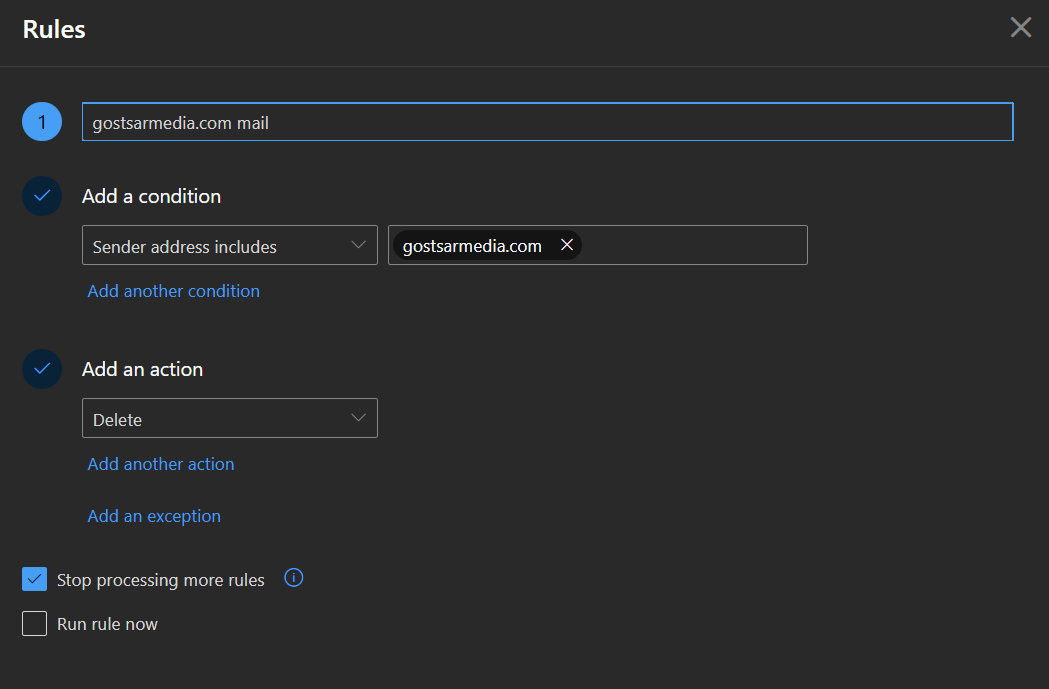
Task: Open the 'Sender address includes' condition dropdown
Action: click(229, 245)
